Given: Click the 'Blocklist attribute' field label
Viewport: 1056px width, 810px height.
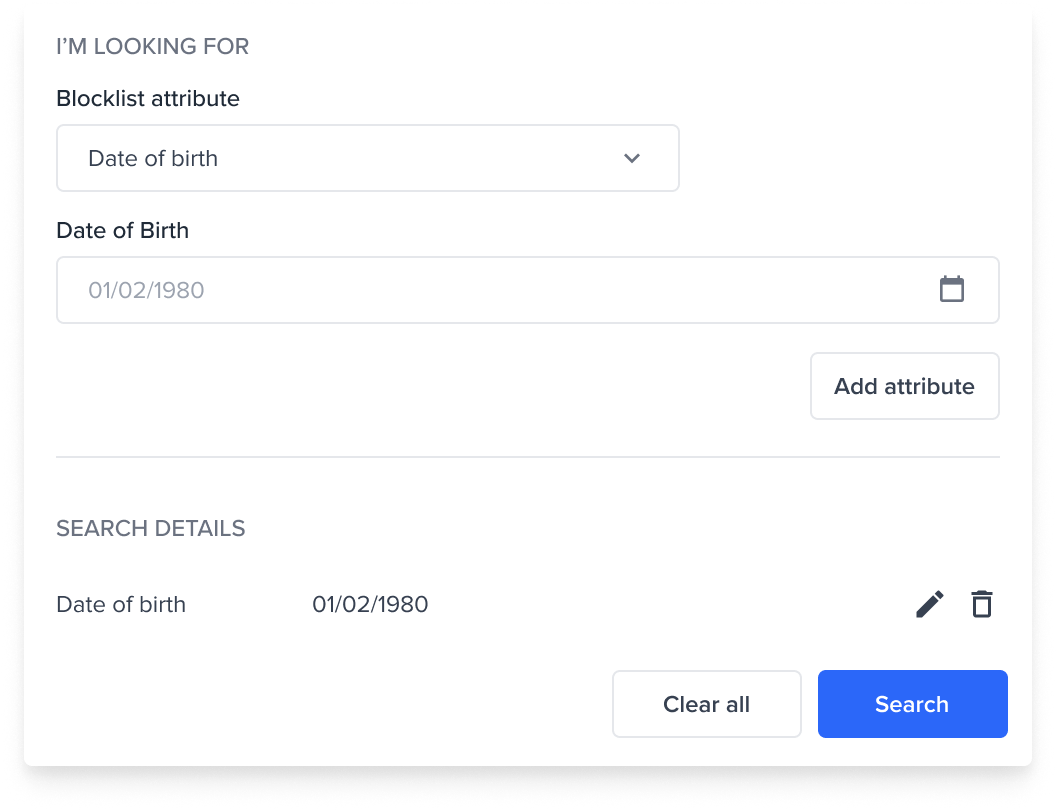Looking at the screenshot, I should (148, 99).
